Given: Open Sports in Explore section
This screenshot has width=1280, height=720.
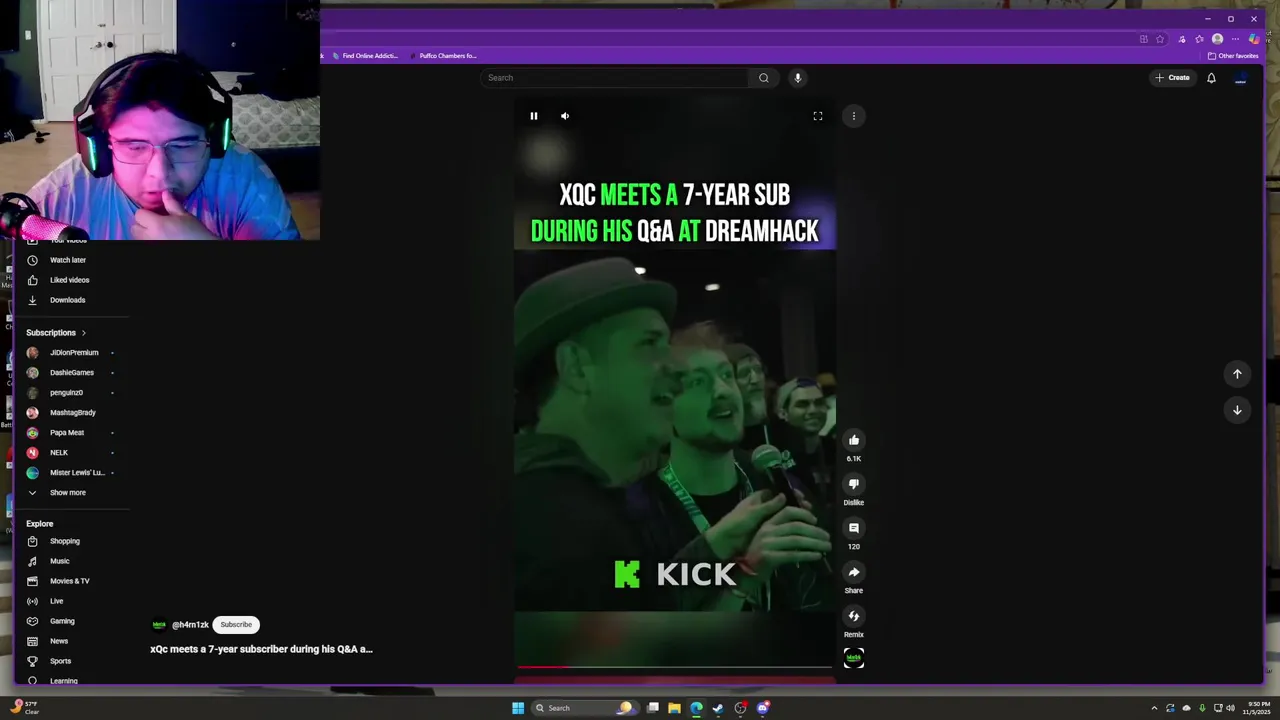Looking at the screenshot, I should (x=60, y=661).
